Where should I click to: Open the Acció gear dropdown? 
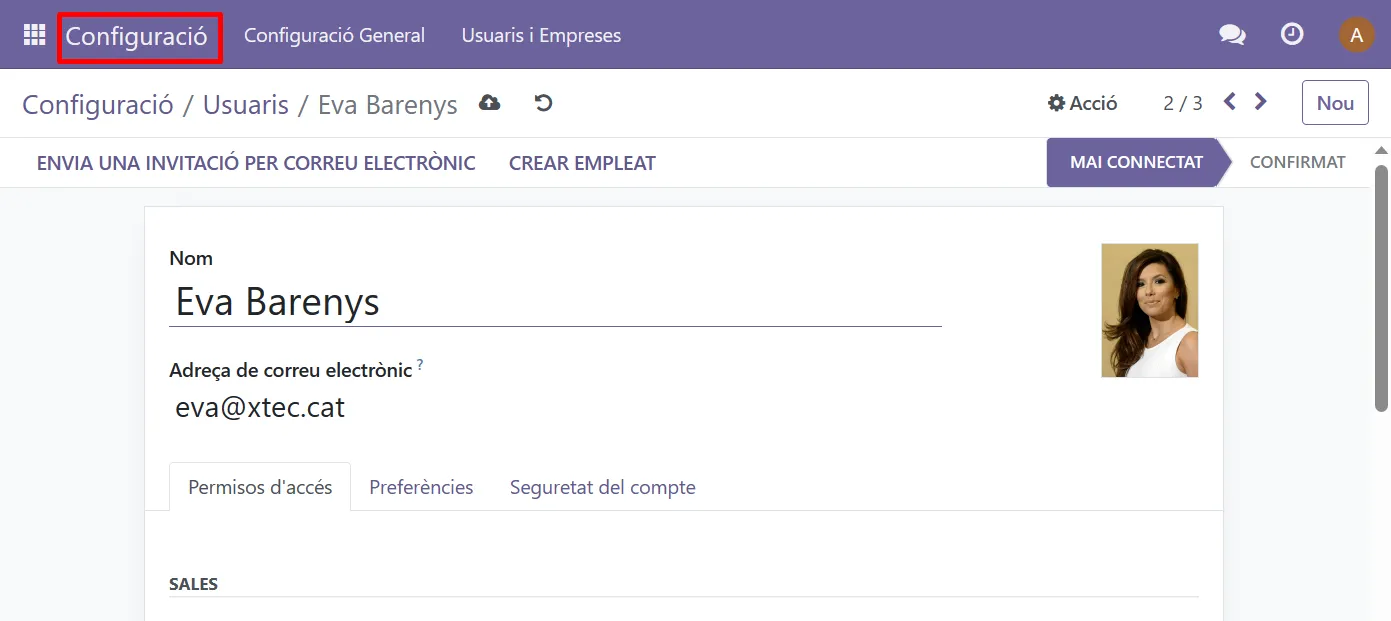click(x=1083, y=103)
